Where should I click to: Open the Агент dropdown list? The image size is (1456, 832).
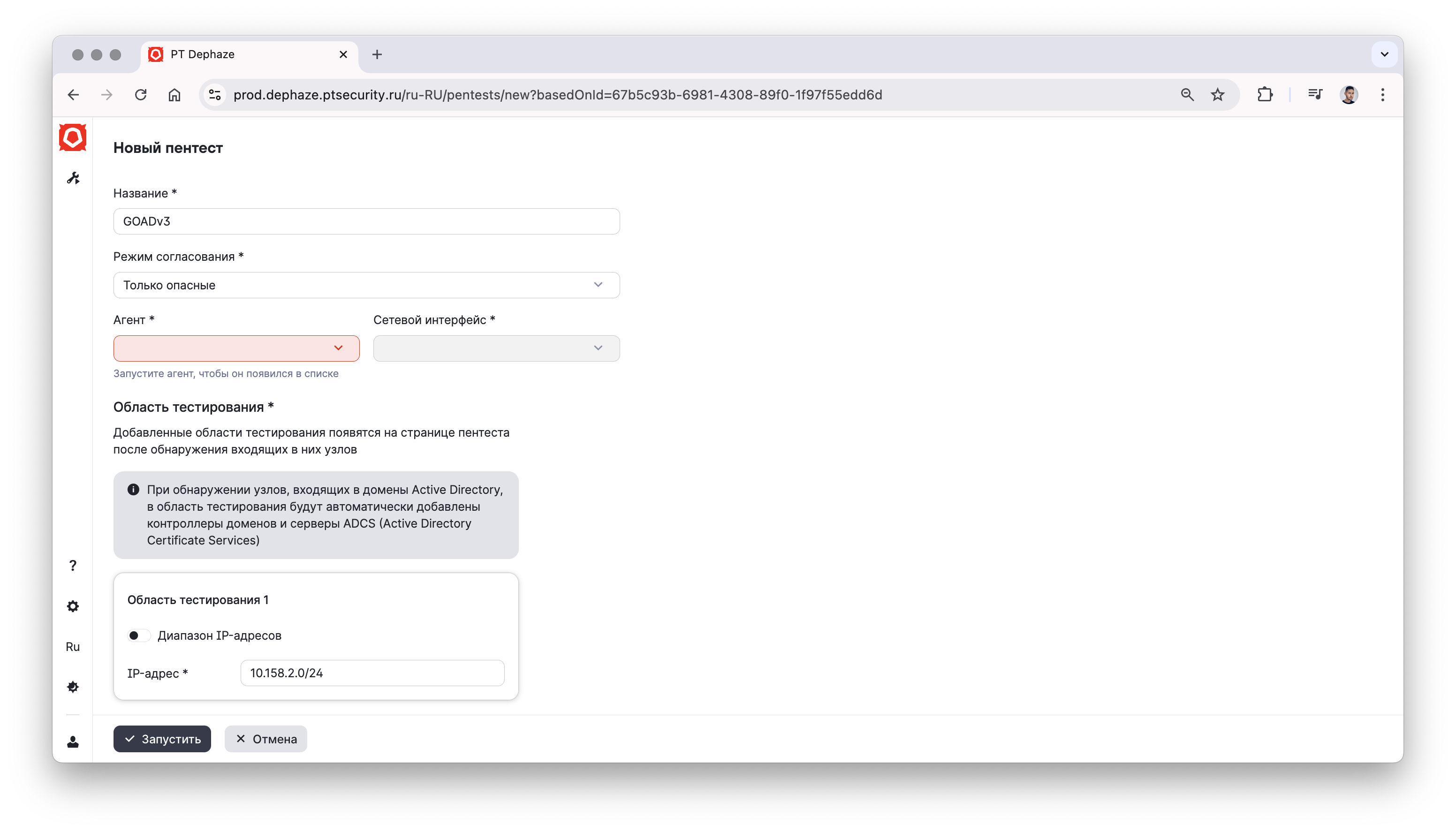[x=236, y=348]
